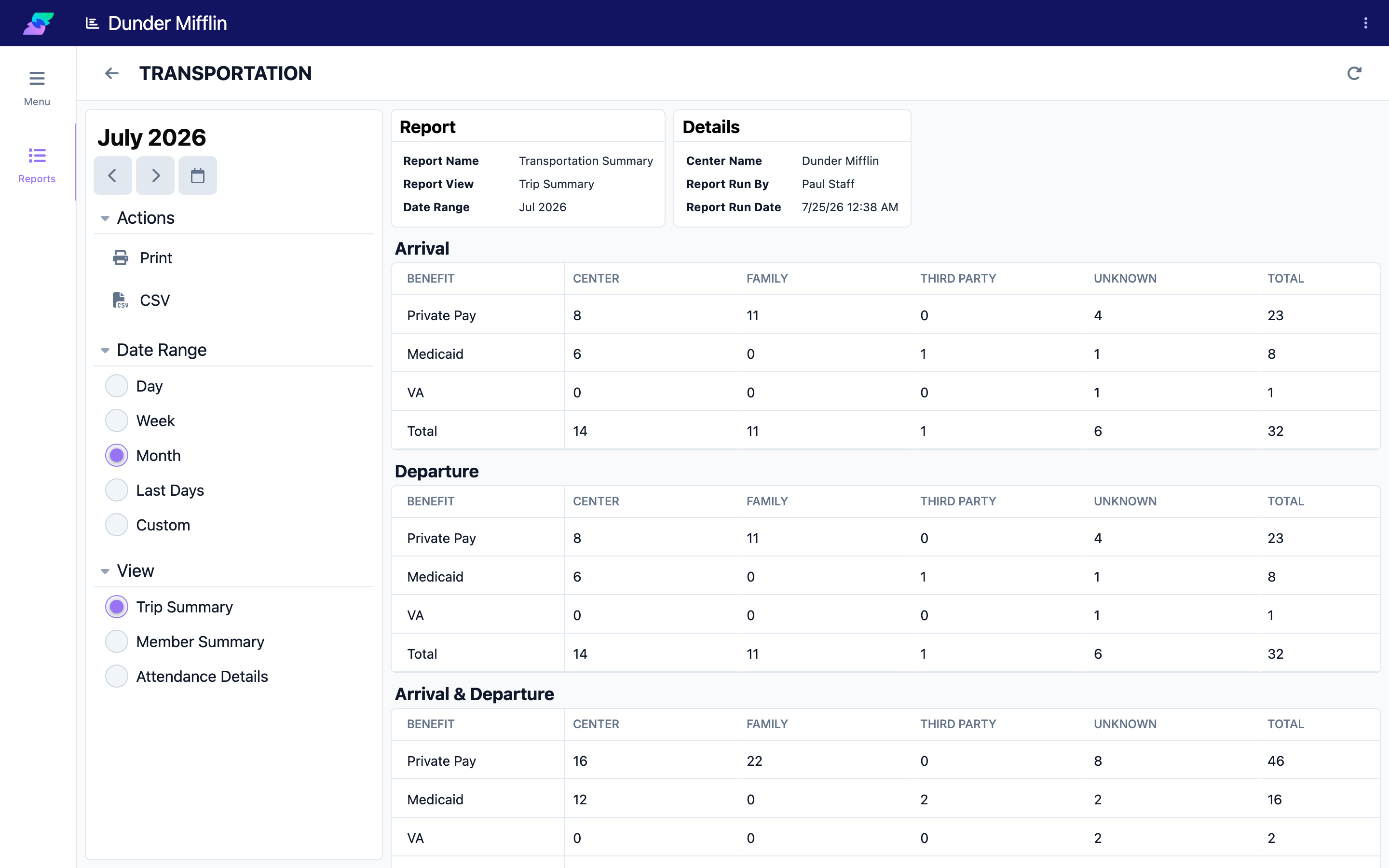Screen dimensions: 1389x868
Task: Click the 7/25/26 12:38 AM run date
Action: click(x=849, y=207)
